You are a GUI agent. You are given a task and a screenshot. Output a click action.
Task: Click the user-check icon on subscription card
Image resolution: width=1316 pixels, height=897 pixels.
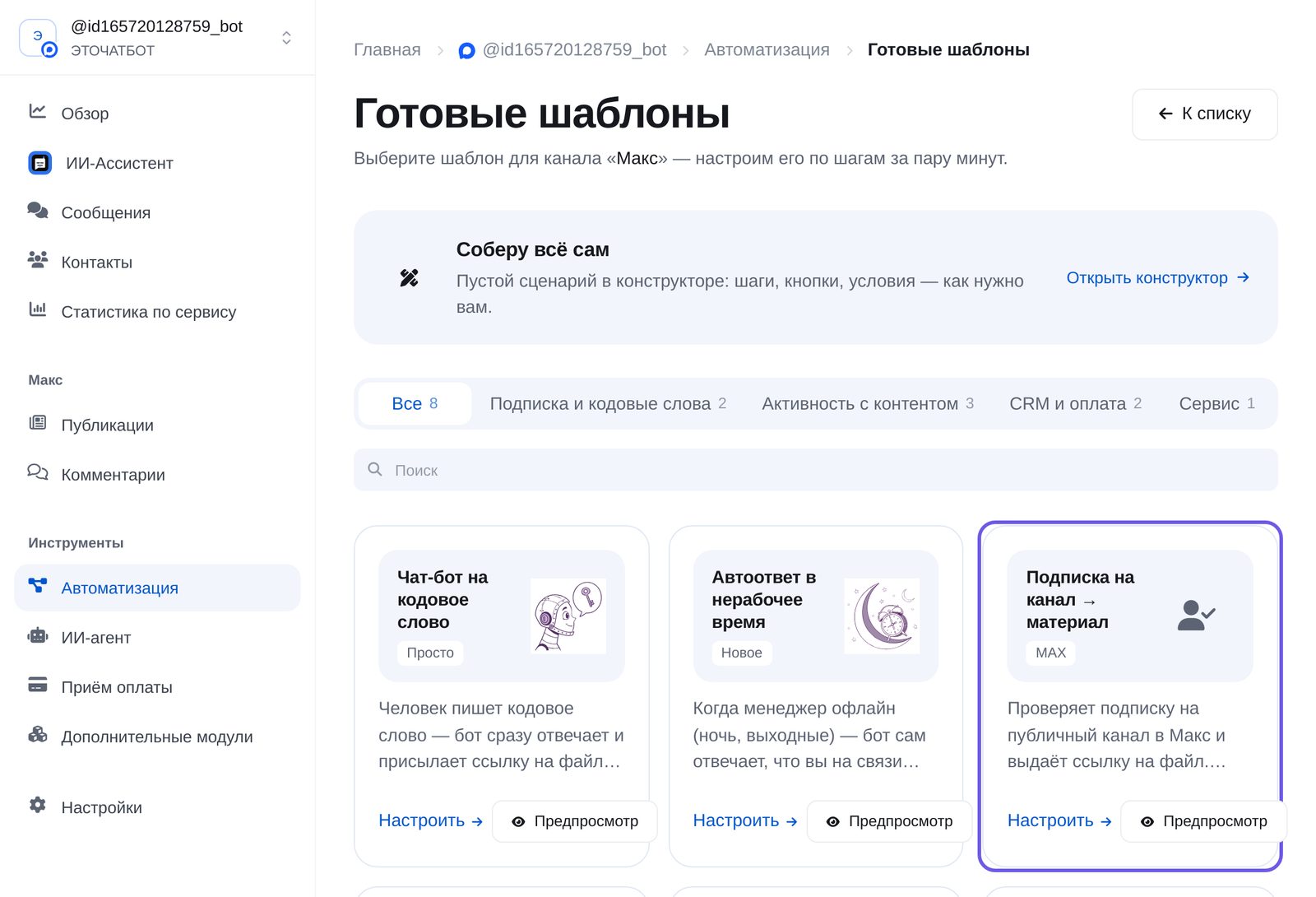(x=1196, y=616)
